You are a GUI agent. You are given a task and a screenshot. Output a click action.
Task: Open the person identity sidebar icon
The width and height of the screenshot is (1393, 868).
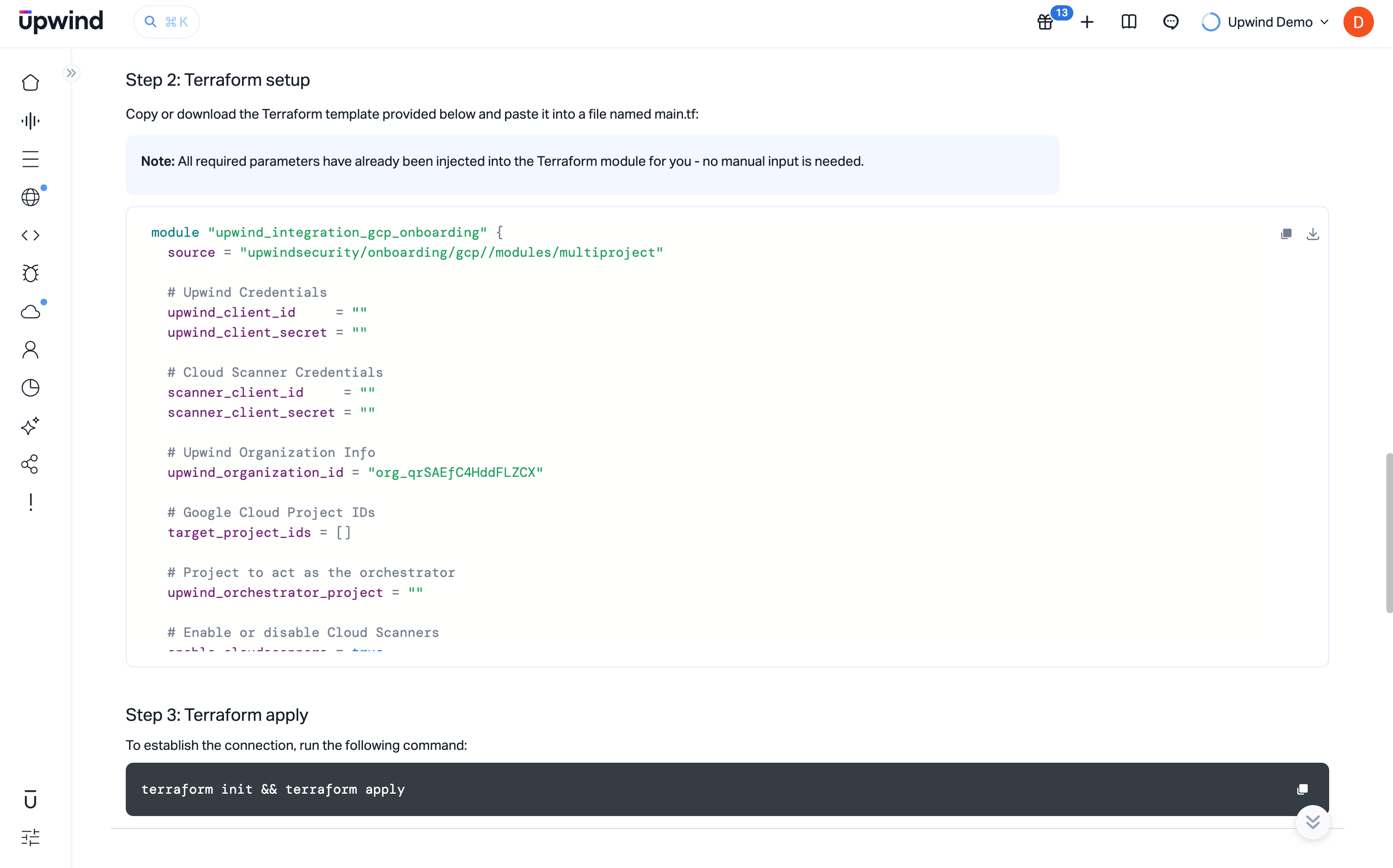pyautogui.click(x=30, y=350)
